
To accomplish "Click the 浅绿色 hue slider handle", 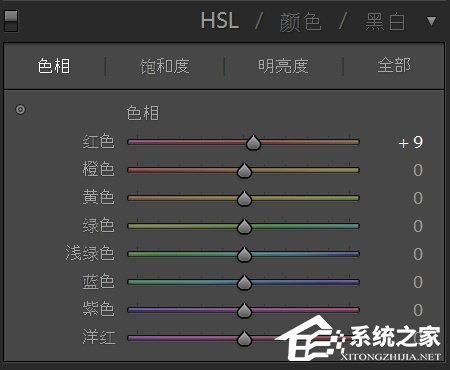I will (x=244, y=255).
